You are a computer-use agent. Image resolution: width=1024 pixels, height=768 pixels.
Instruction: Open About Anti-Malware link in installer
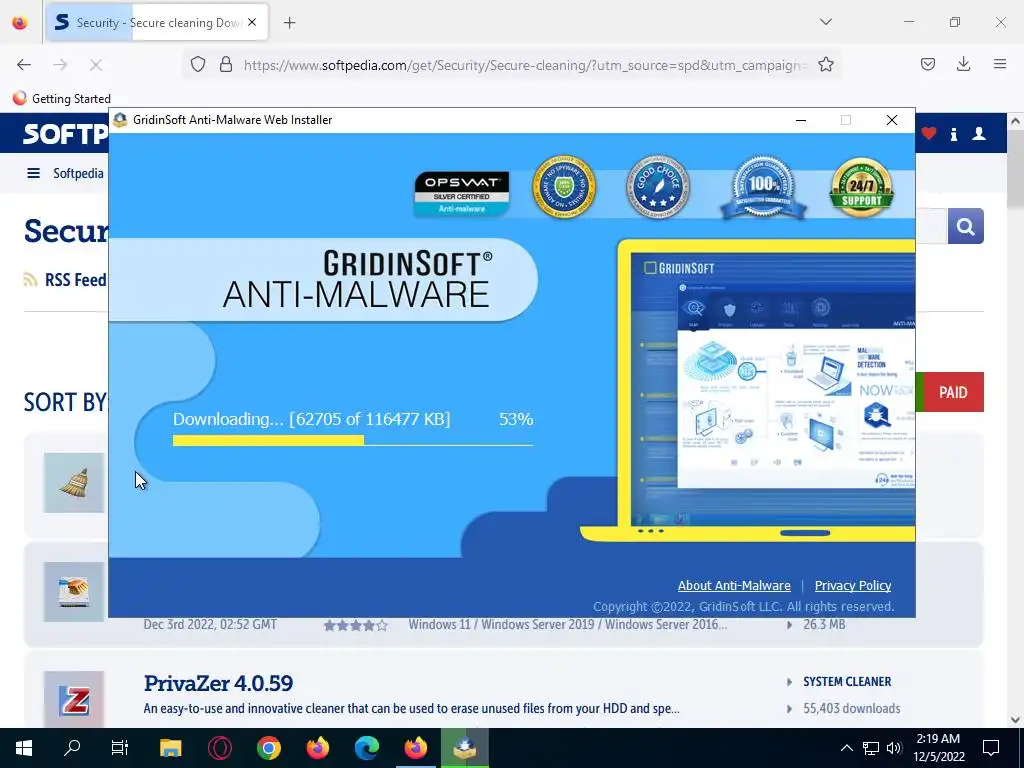734,586
